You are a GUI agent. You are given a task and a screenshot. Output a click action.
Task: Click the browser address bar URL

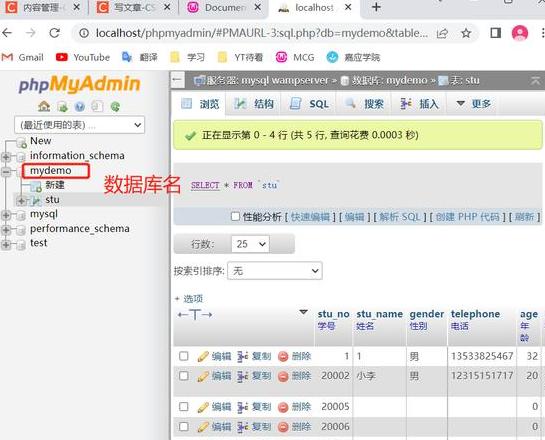tap(262, 33)
